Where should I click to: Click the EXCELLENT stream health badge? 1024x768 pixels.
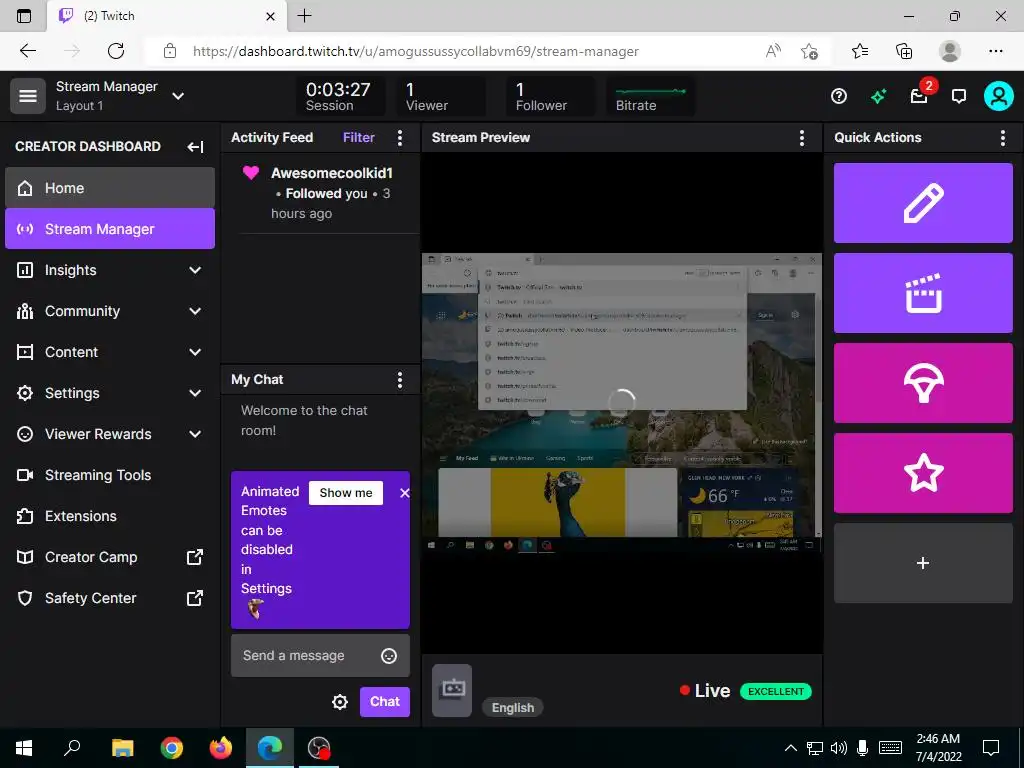(775, 691)
